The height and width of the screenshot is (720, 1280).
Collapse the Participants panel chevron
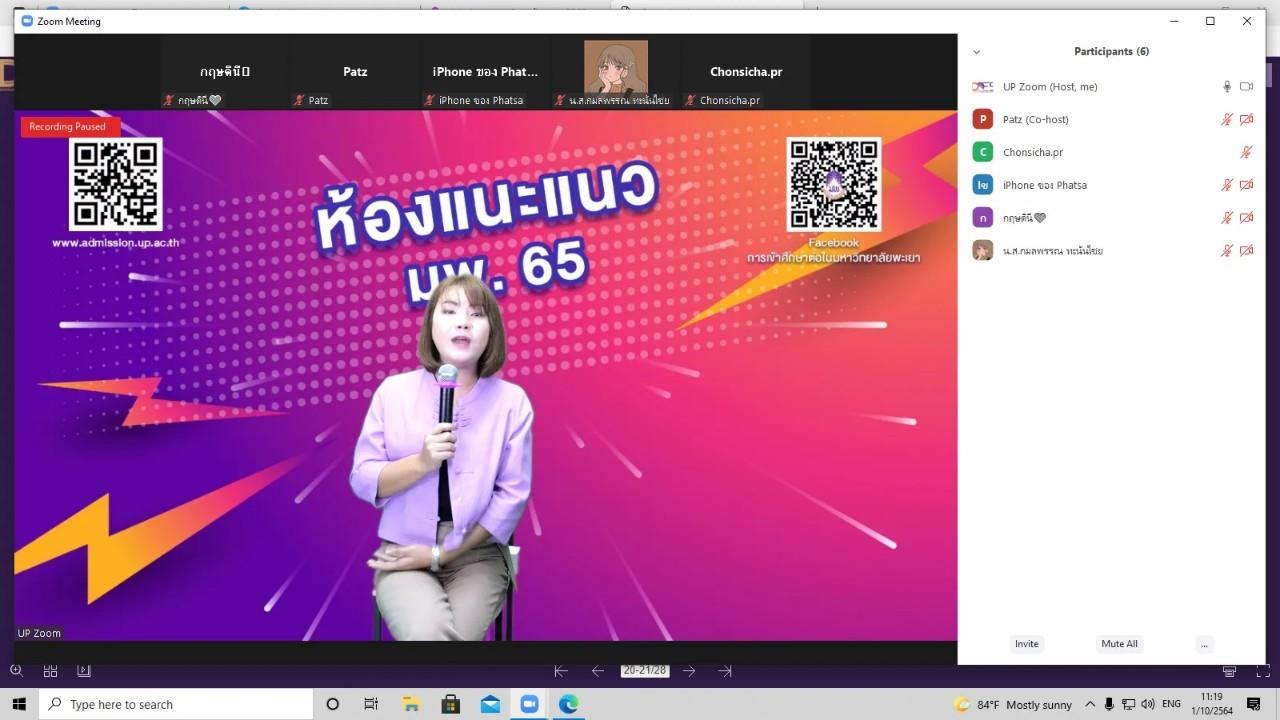click(976, 52)
